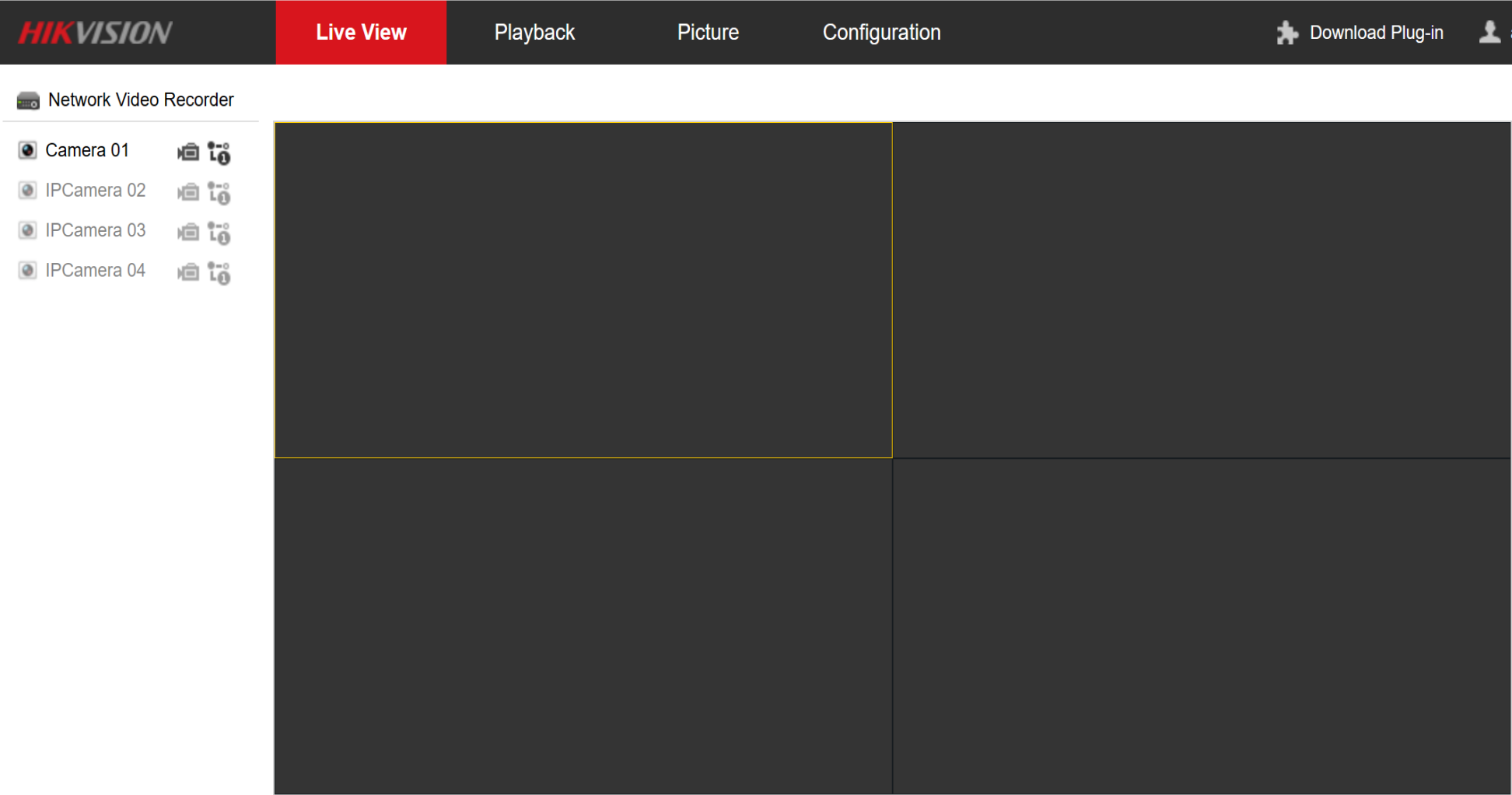Click the user account icon at top right

pos(1491,32)
